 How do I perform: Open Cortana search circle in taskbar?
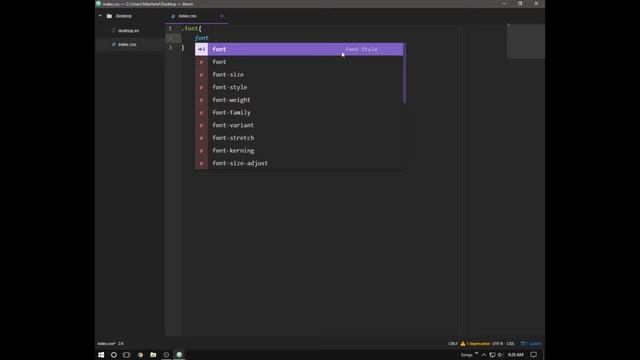tap(114, 355)
